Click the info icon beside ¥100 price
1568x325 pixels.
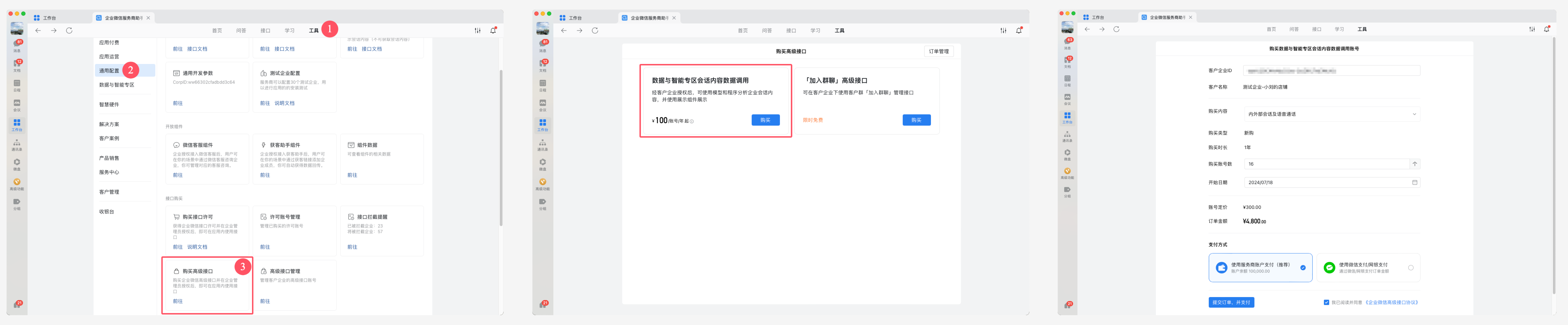692,122
